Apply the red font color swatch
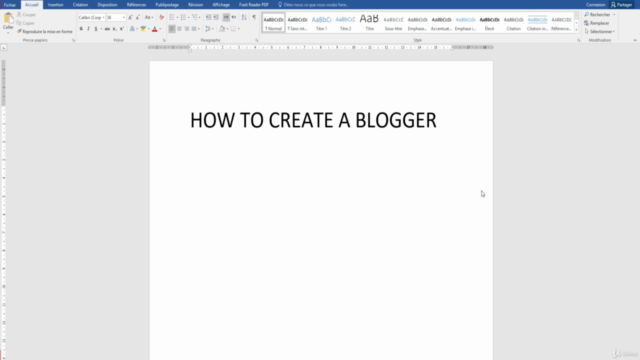This screenshot has height=360, width=640. (x=155, y=29)
